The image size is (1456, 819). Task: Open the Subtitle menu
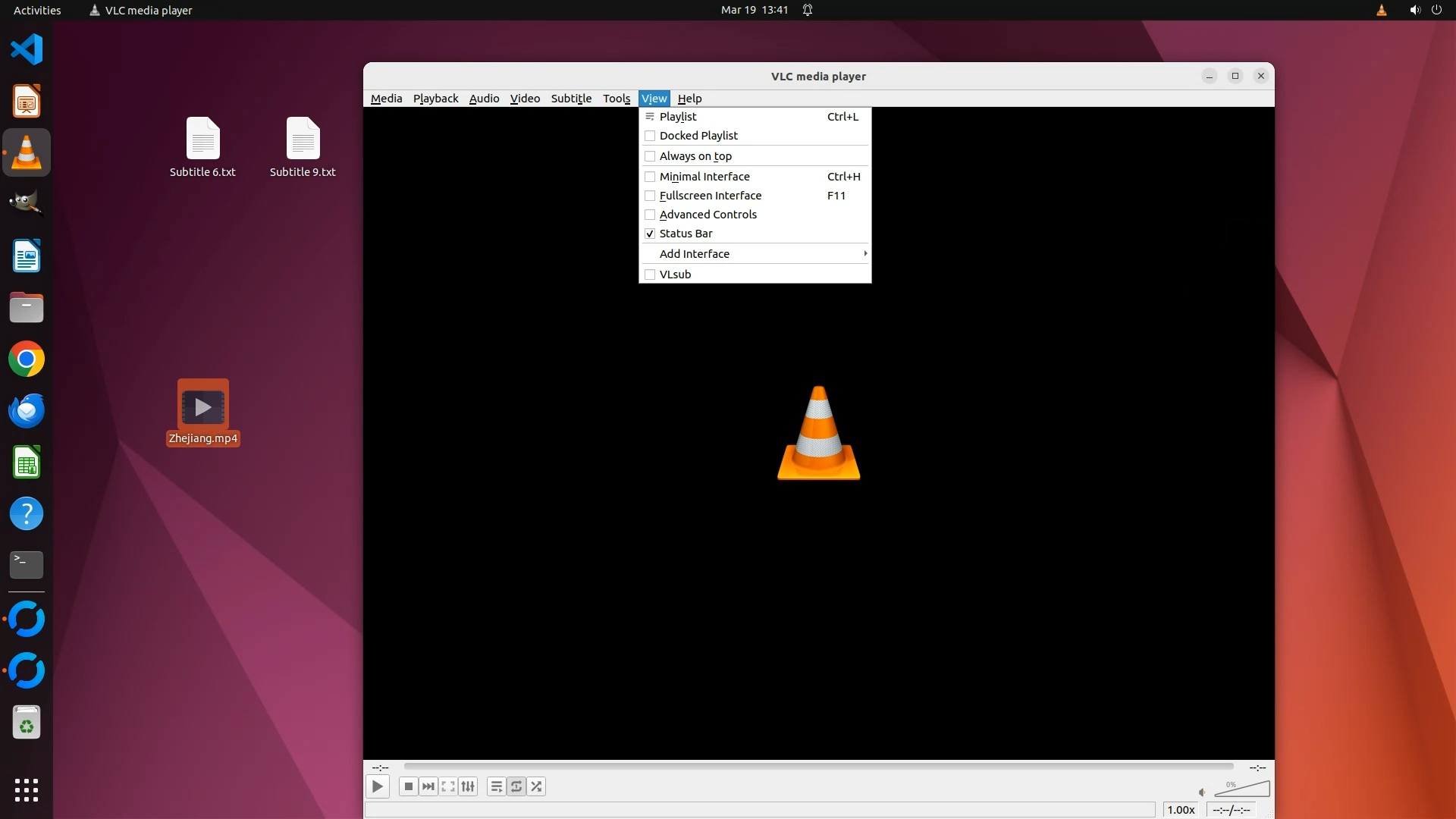tap(570, 99)
